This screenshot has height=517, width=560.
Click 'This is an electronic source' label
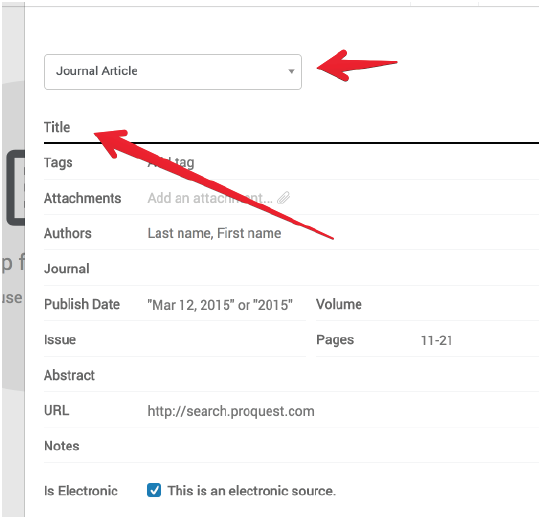(x=252, y=491)
